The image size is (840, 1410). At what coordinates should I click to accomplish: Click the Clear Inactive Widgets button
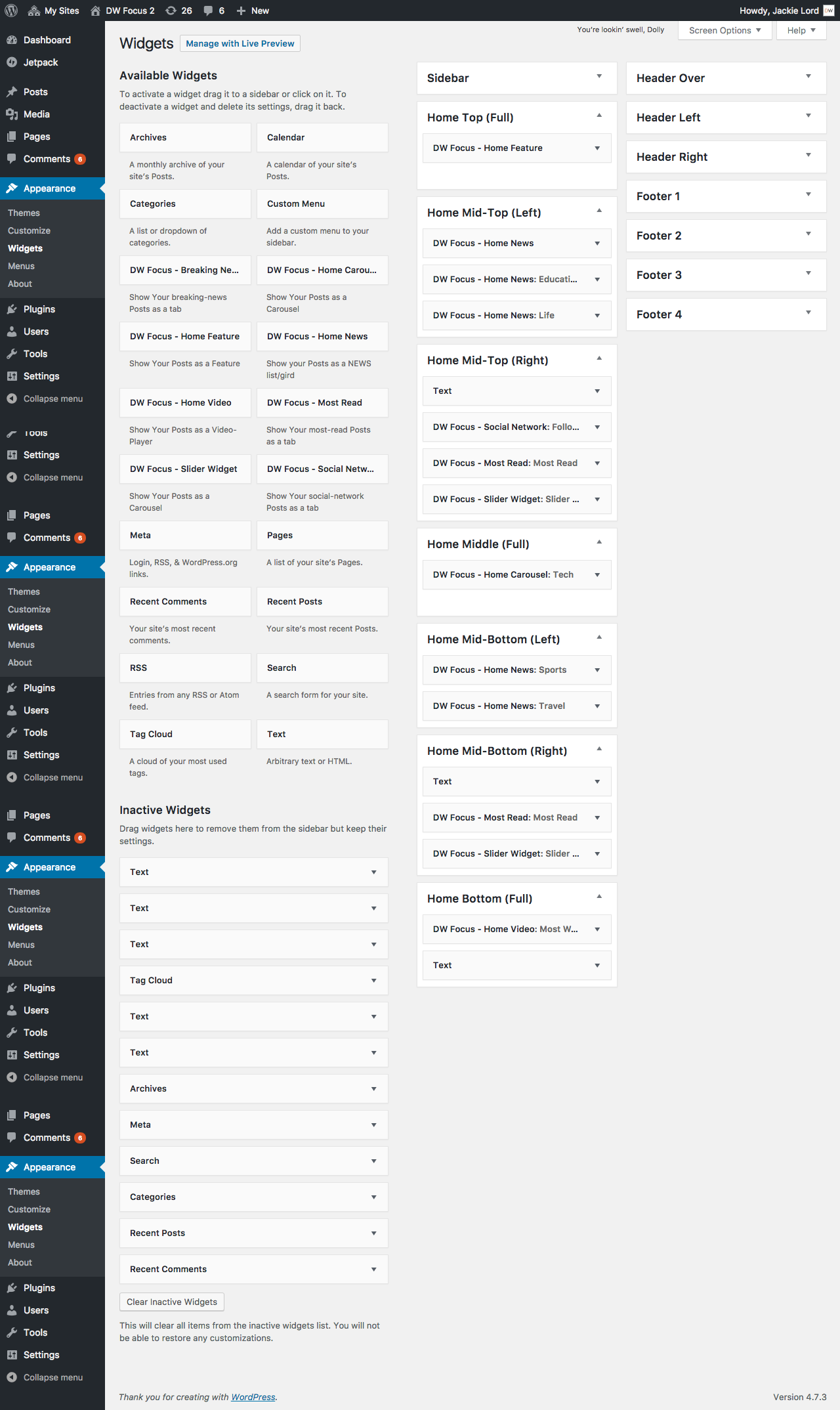point(172,1302)
